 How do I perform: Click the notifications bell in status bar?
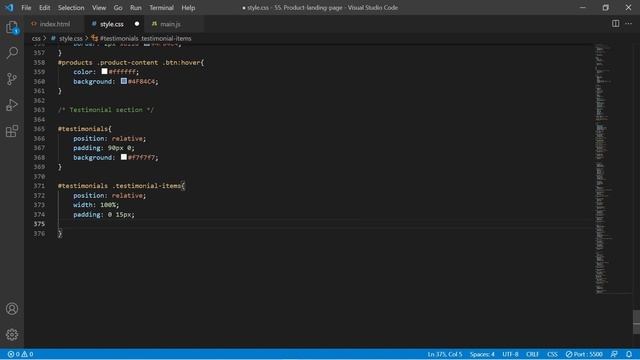[x=629, y=354]
